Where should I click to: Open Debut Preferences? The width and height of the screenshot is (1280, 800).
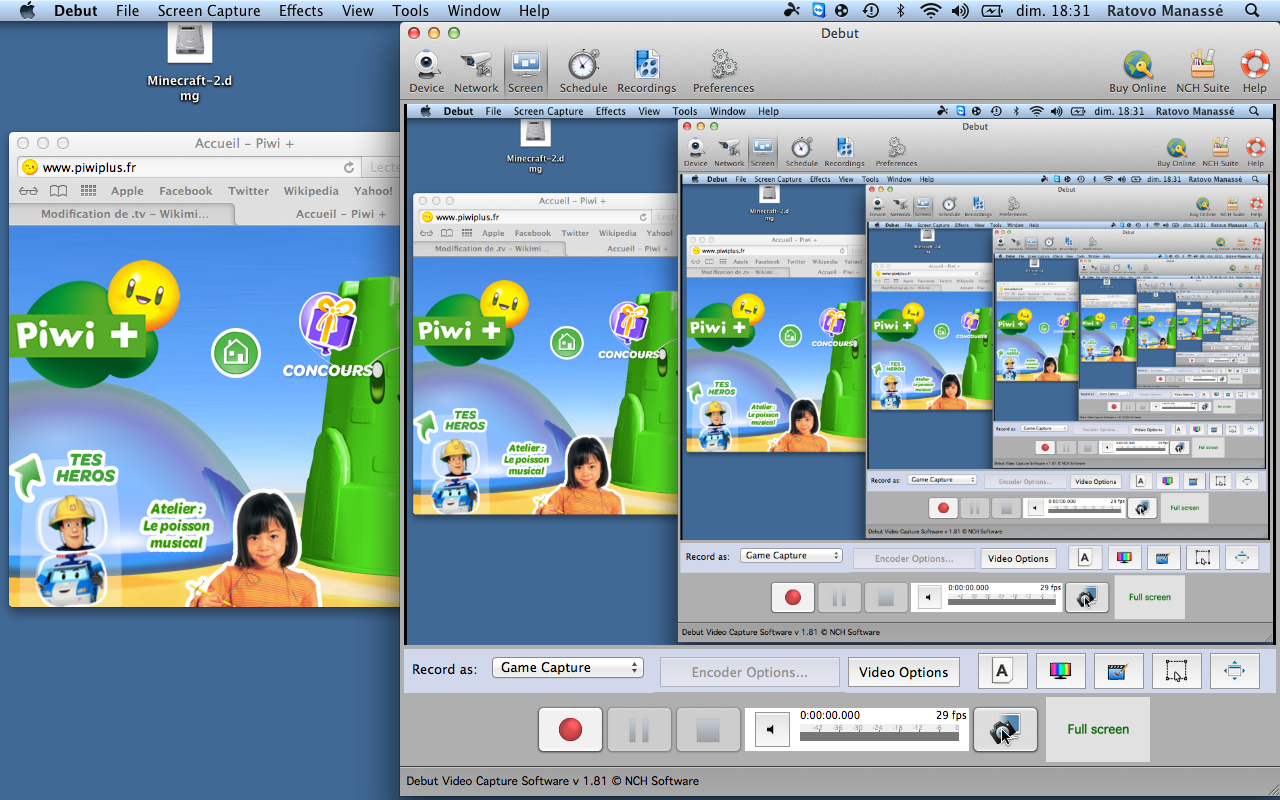coord(723,71)
